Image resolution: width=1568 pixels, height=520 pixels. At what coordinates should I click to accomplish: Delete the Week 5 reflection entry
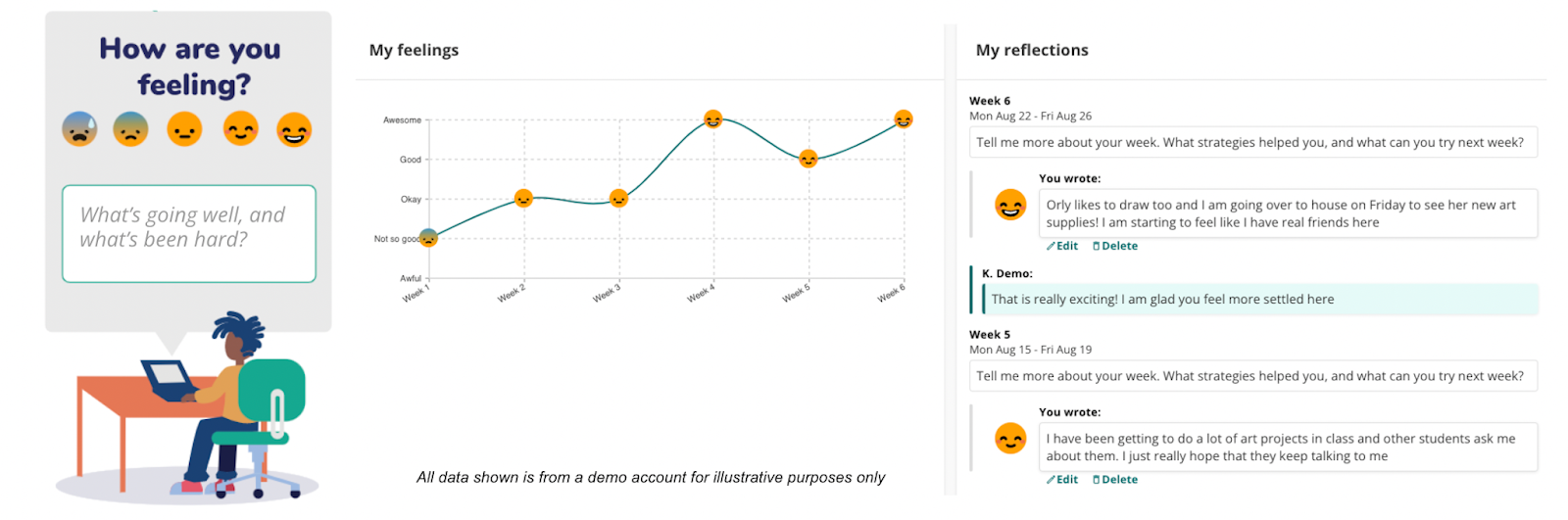pos(1115,480)
